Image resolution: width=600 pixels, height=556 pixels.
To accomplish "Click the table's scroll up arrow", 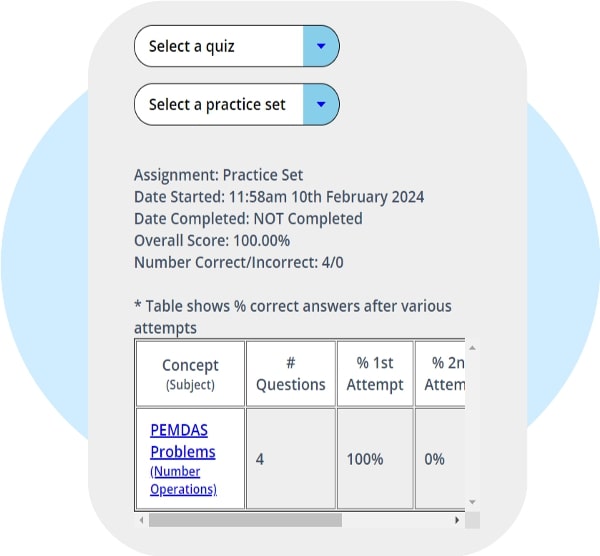I will click(472, 348).
